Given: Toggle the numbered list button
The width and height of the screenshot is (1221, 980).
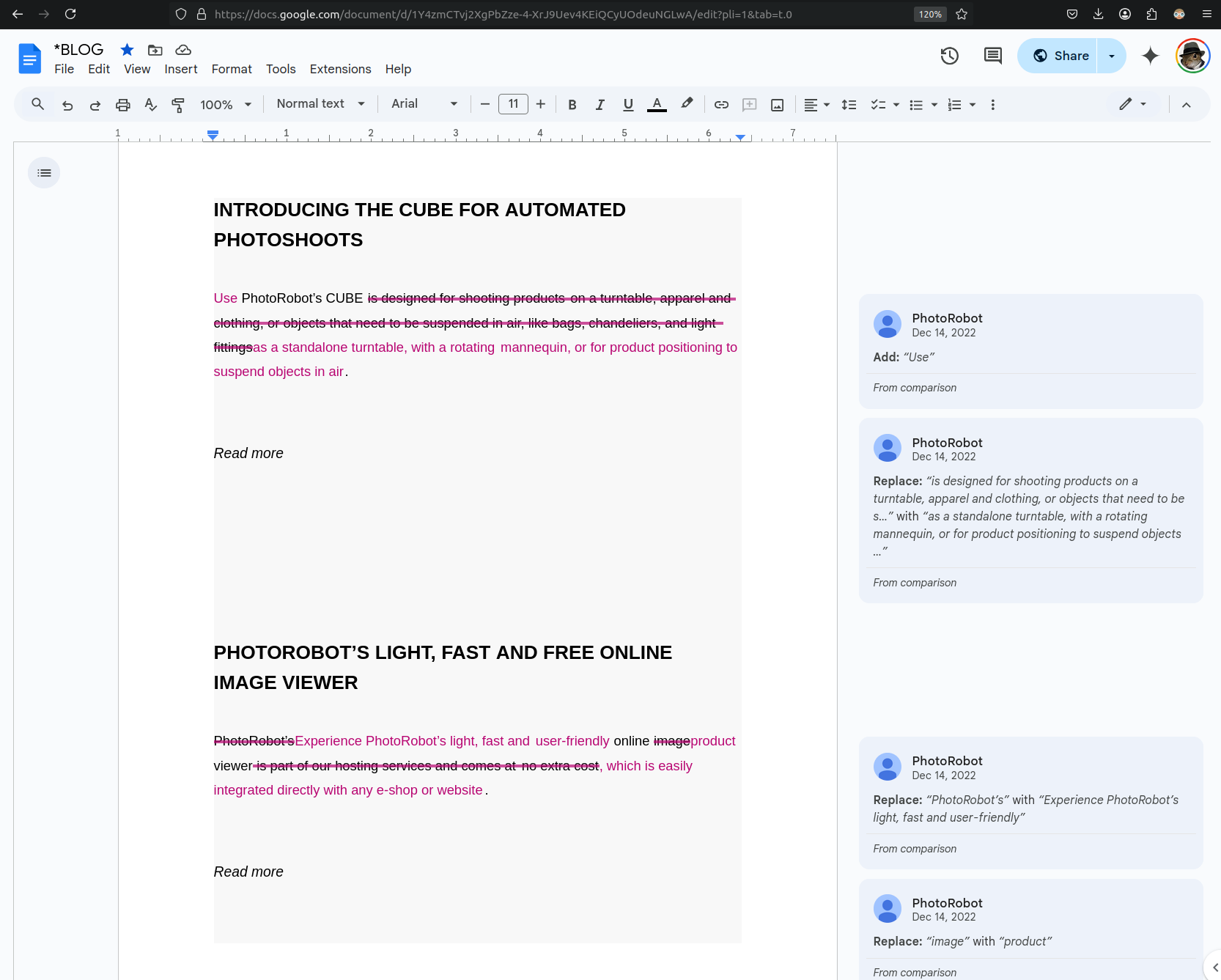Looking at the screenshot, I should (x=954, y=105).
